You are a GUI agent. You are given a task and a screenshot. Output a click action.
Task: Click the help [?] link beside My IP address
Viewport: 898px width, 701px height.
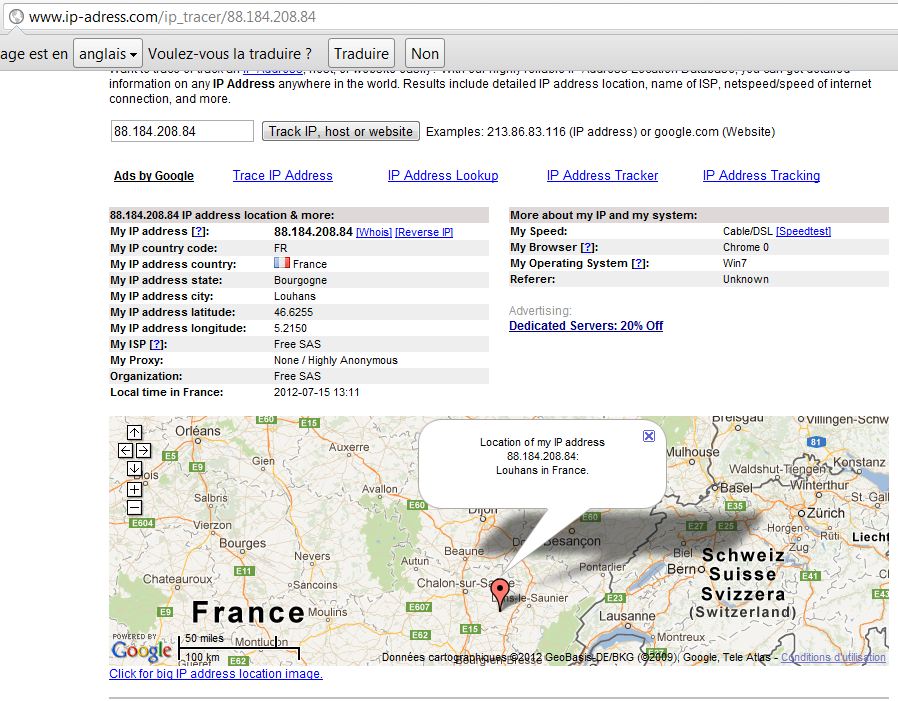[x=198, y=231]
